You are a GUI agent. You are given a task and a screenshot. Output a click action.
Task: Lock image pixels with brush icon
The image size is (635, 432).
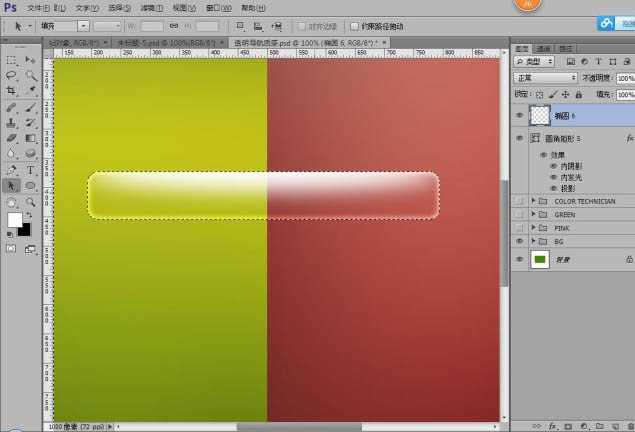[x=552, y=95]
